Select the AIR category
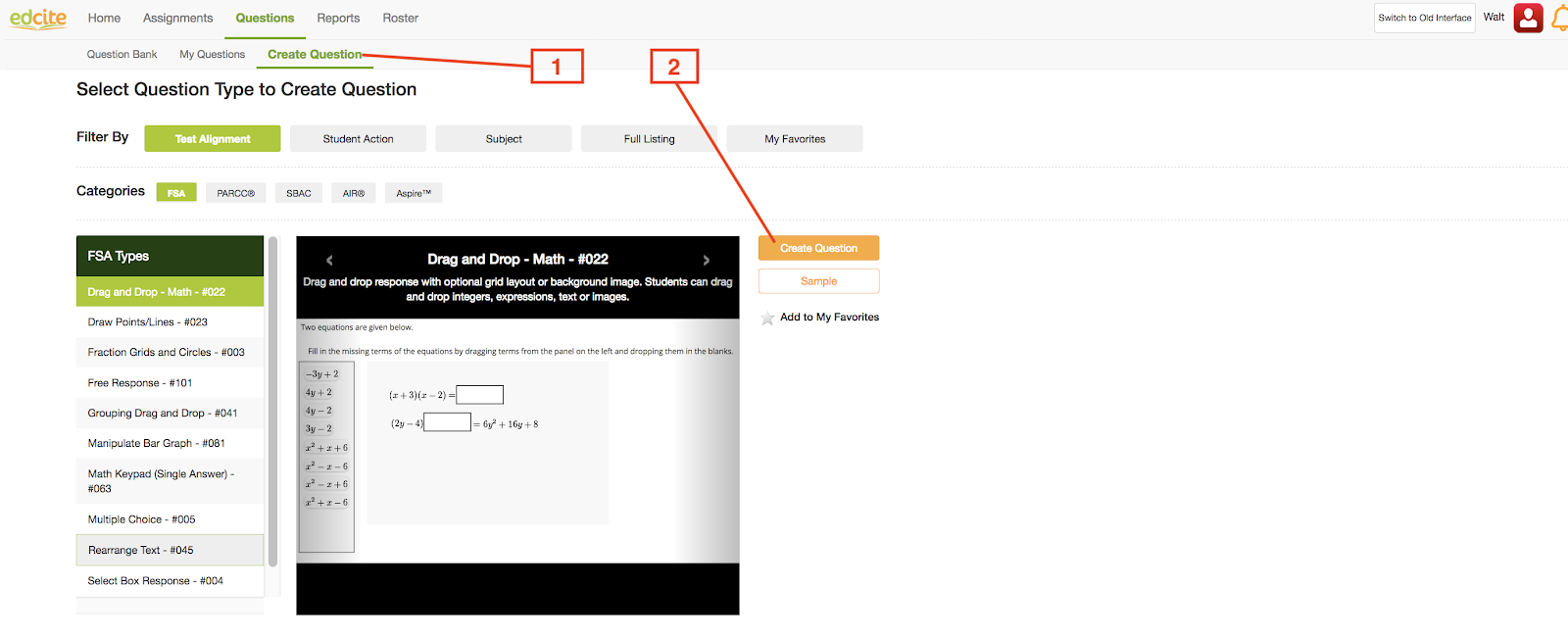The image size is (1568, 638). [354, 193]
